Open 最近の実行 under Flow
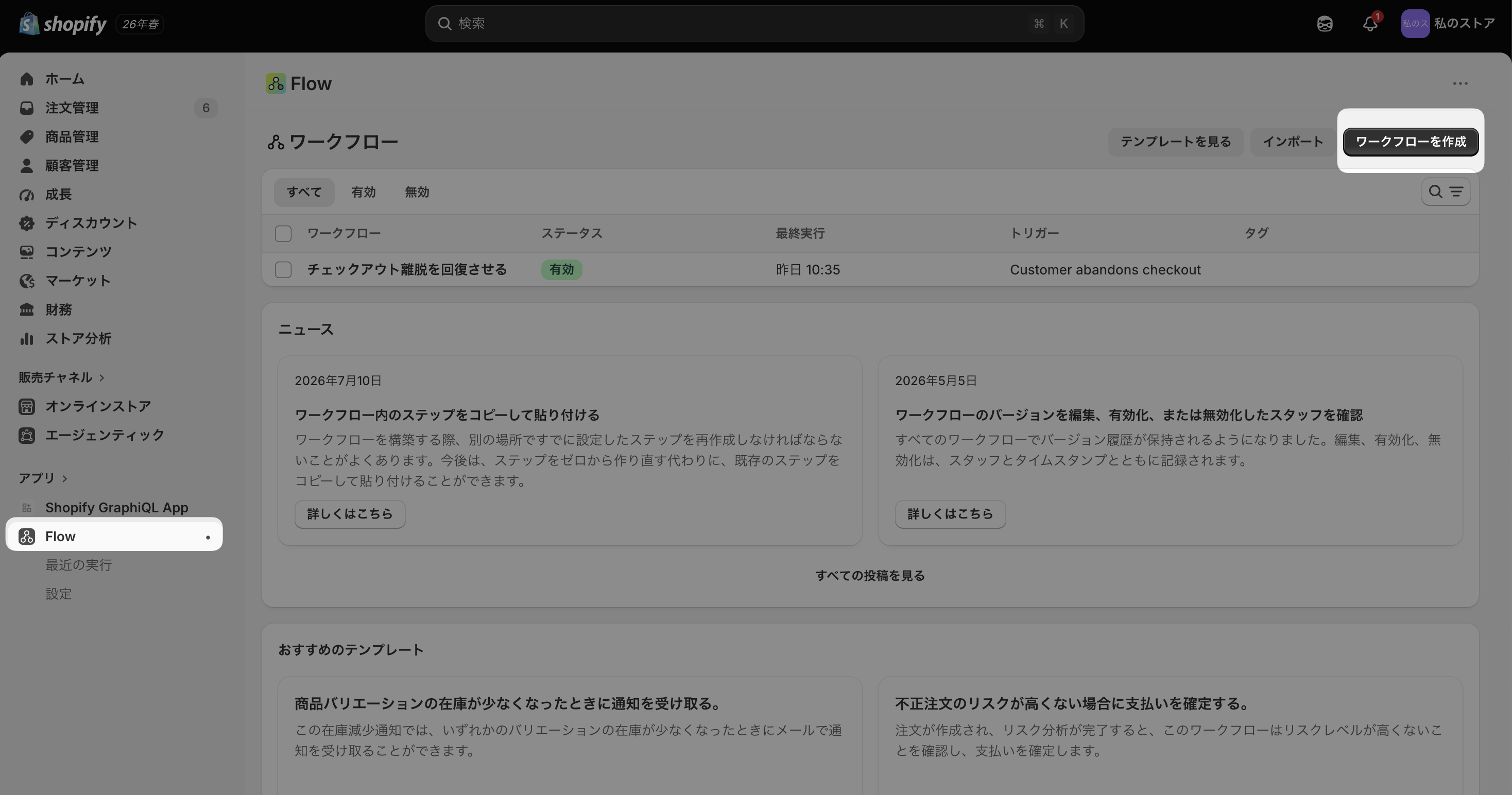The height and width of the screenshot is (795, 1512). point(79,565)
